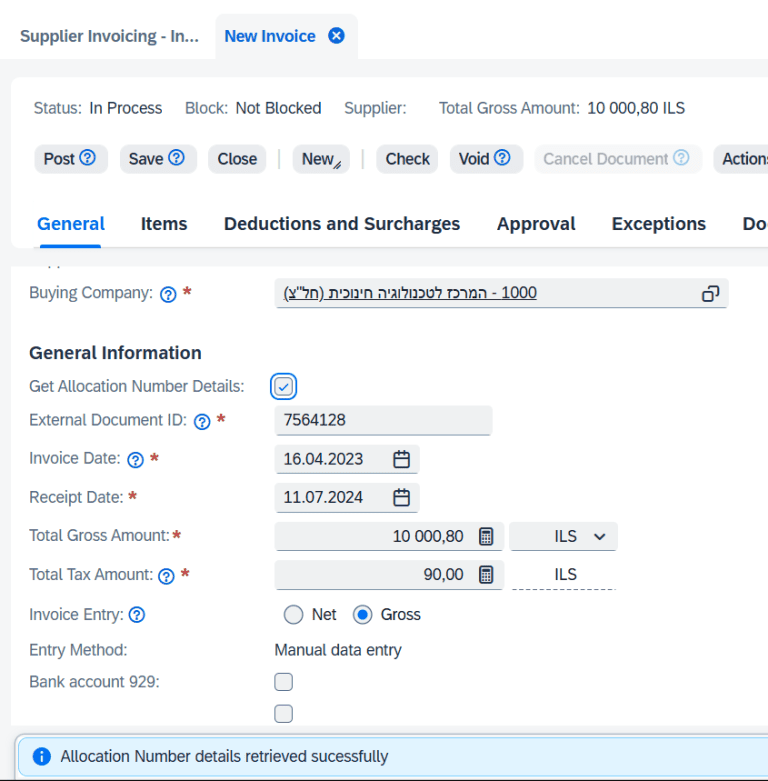Viewport: 768px width, 781px height.
Task: Open calculator for Total Gross Amount
Action: point(486,536)
